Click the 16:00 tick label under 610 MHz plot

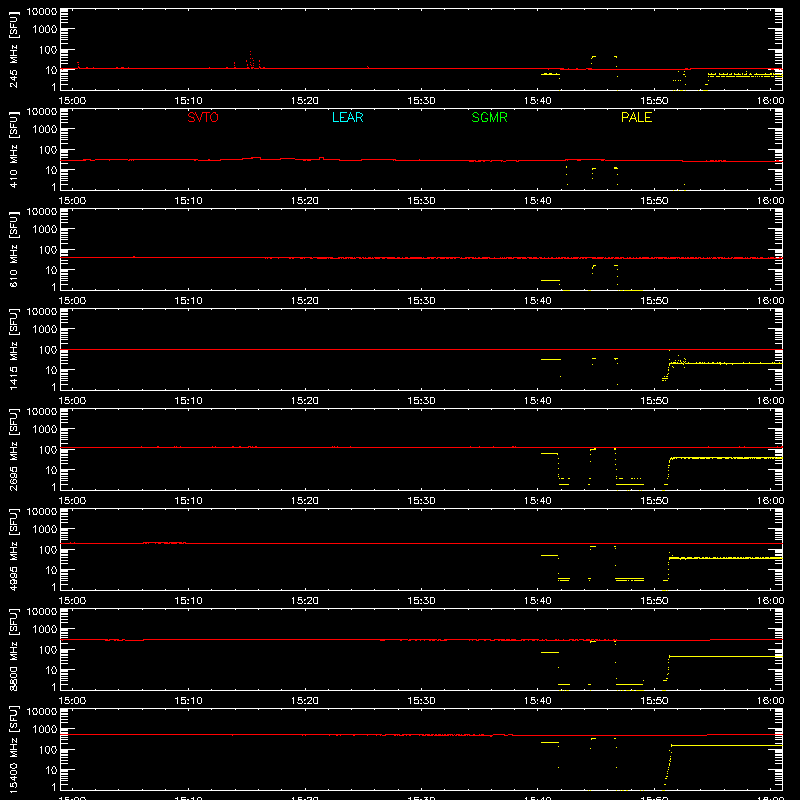click(x=770, y=301)
